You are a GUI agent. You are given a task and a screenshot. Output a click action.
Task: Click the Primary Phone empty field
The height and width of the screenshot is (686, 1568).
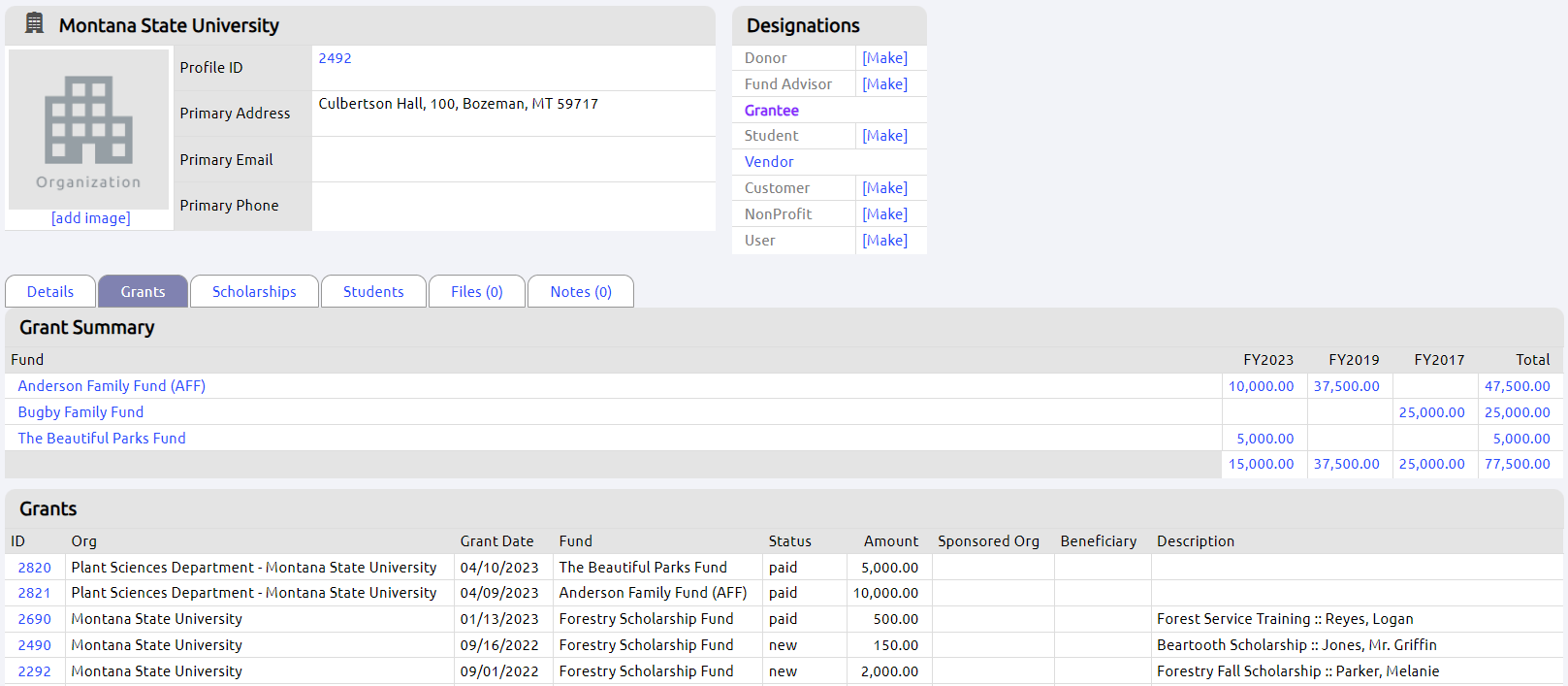(513, 206)
